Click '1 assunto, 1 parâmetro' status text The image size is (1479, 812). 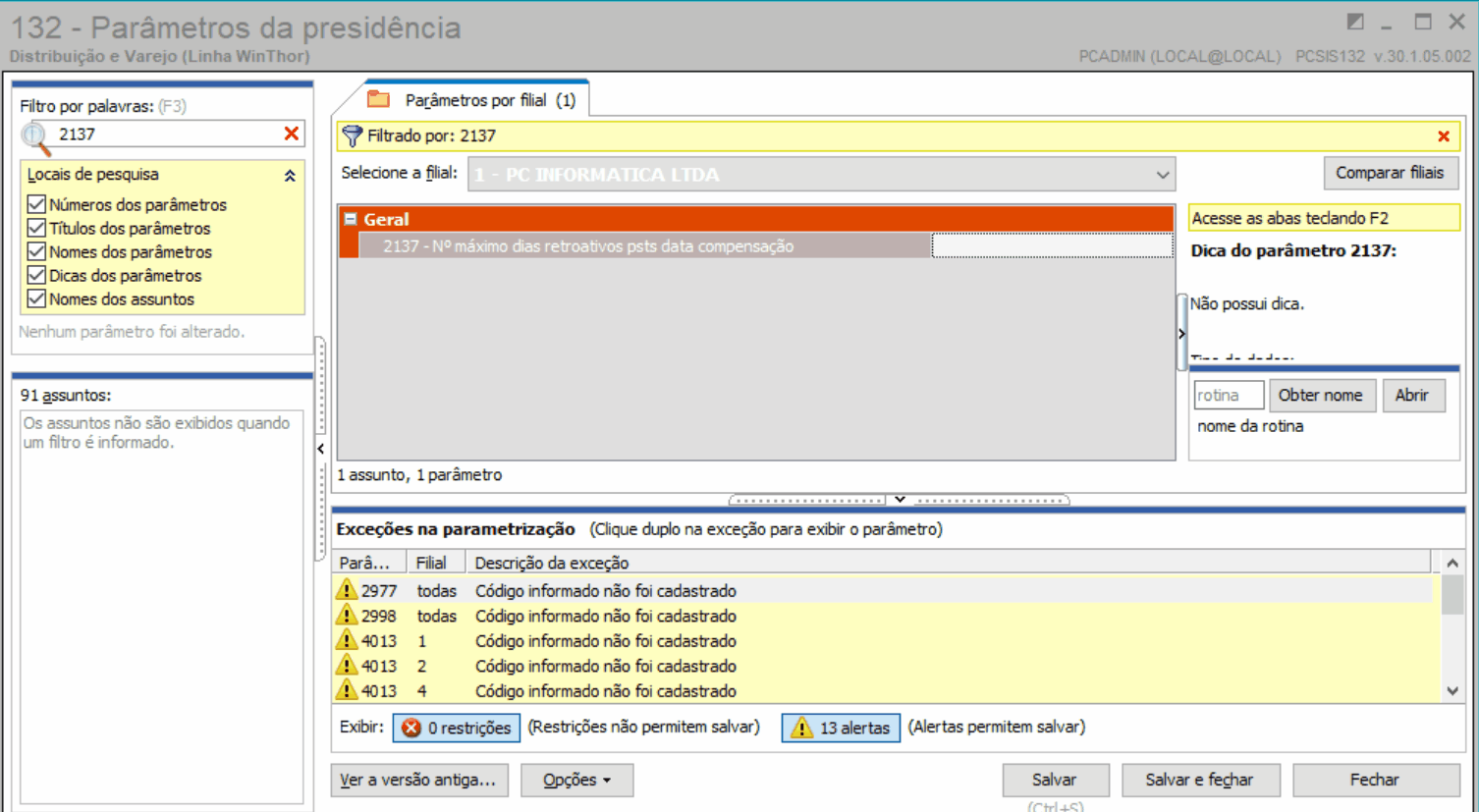click(419, 475)
